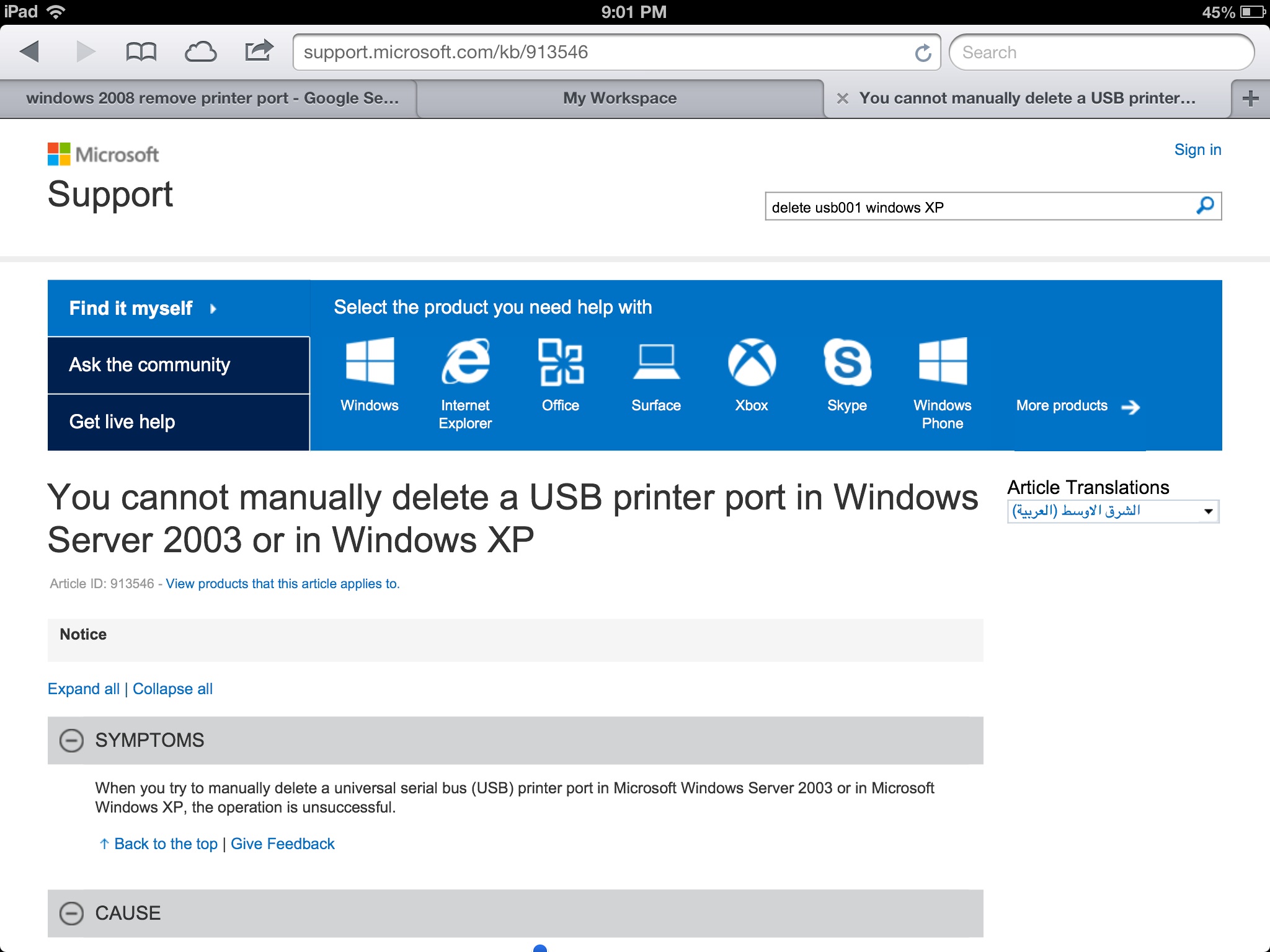Screen dimensions: 1270x952
Task: Open iCloud tabs cloud icon
Action: click(200, 52)
